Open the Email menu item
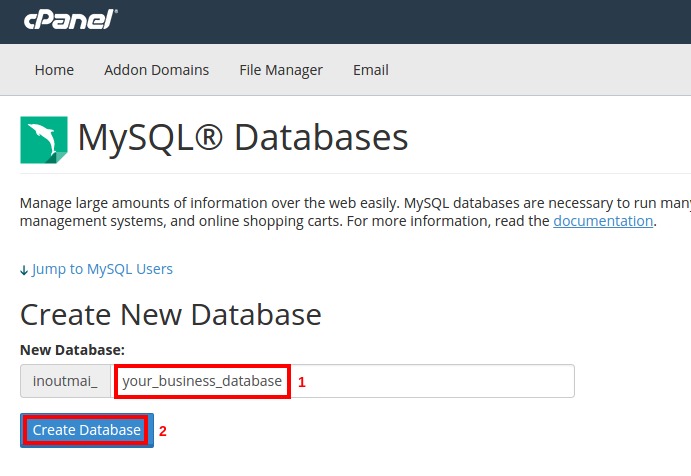 371,70
